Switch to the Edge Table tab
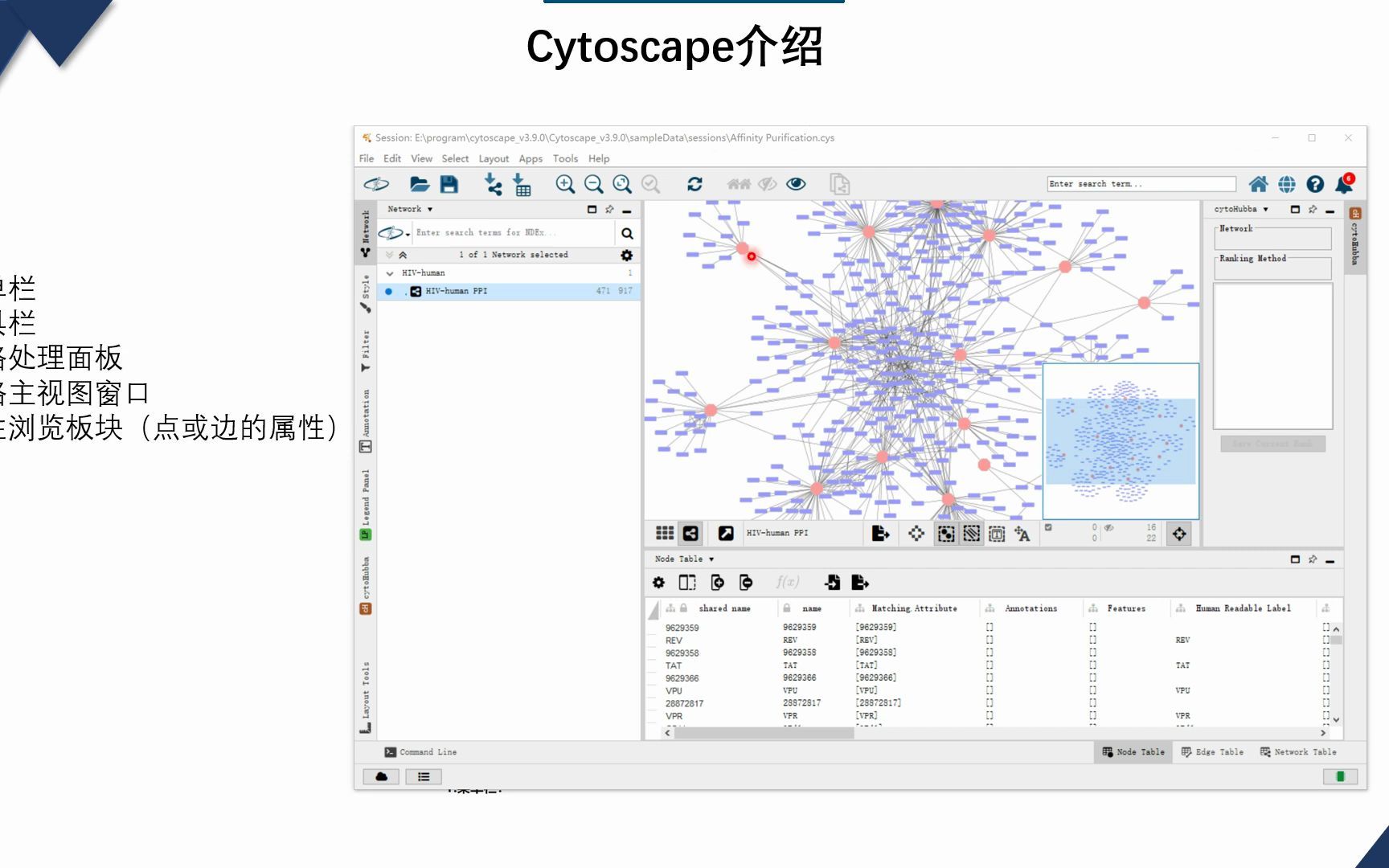The width and height of the screenshot is (1389, 868). (x=1212, y=751)
